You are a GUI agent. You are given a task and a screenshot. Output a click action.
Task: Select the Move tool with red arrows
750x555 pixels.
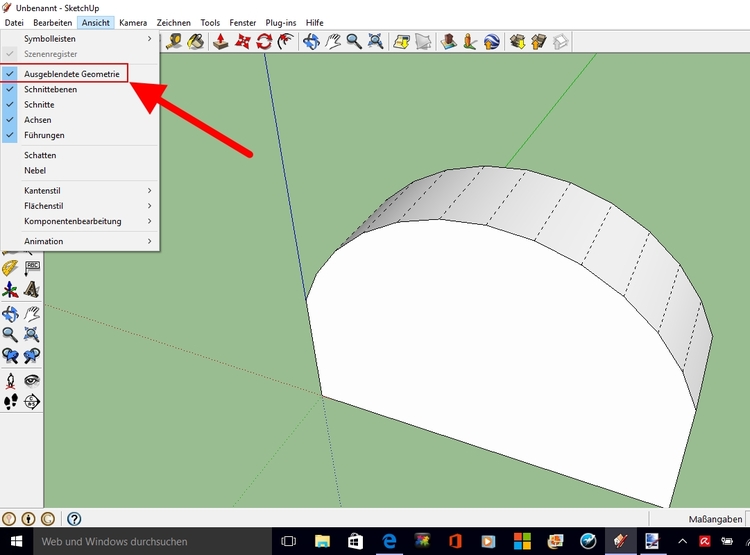pyautogui.click(x=243, y=41)
